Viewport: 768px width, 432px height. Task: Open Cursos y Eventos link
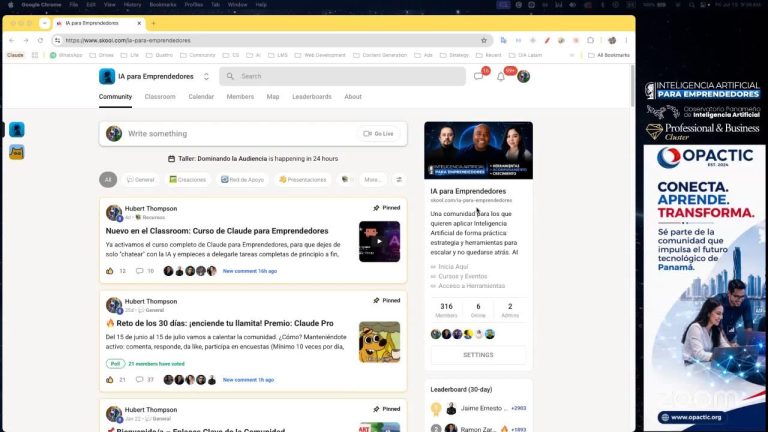(462, 276)
